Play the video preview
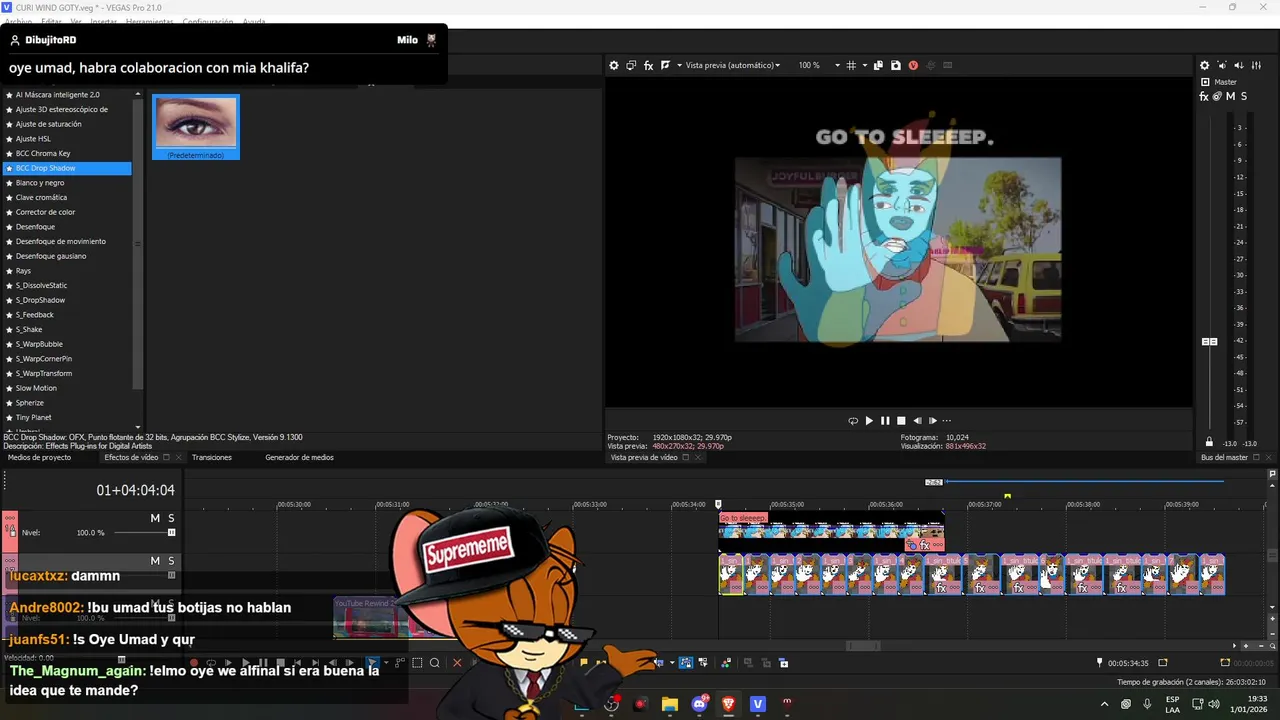This screenshot has width=1280, height=720. pyautogui.click(x=869, y=421)
